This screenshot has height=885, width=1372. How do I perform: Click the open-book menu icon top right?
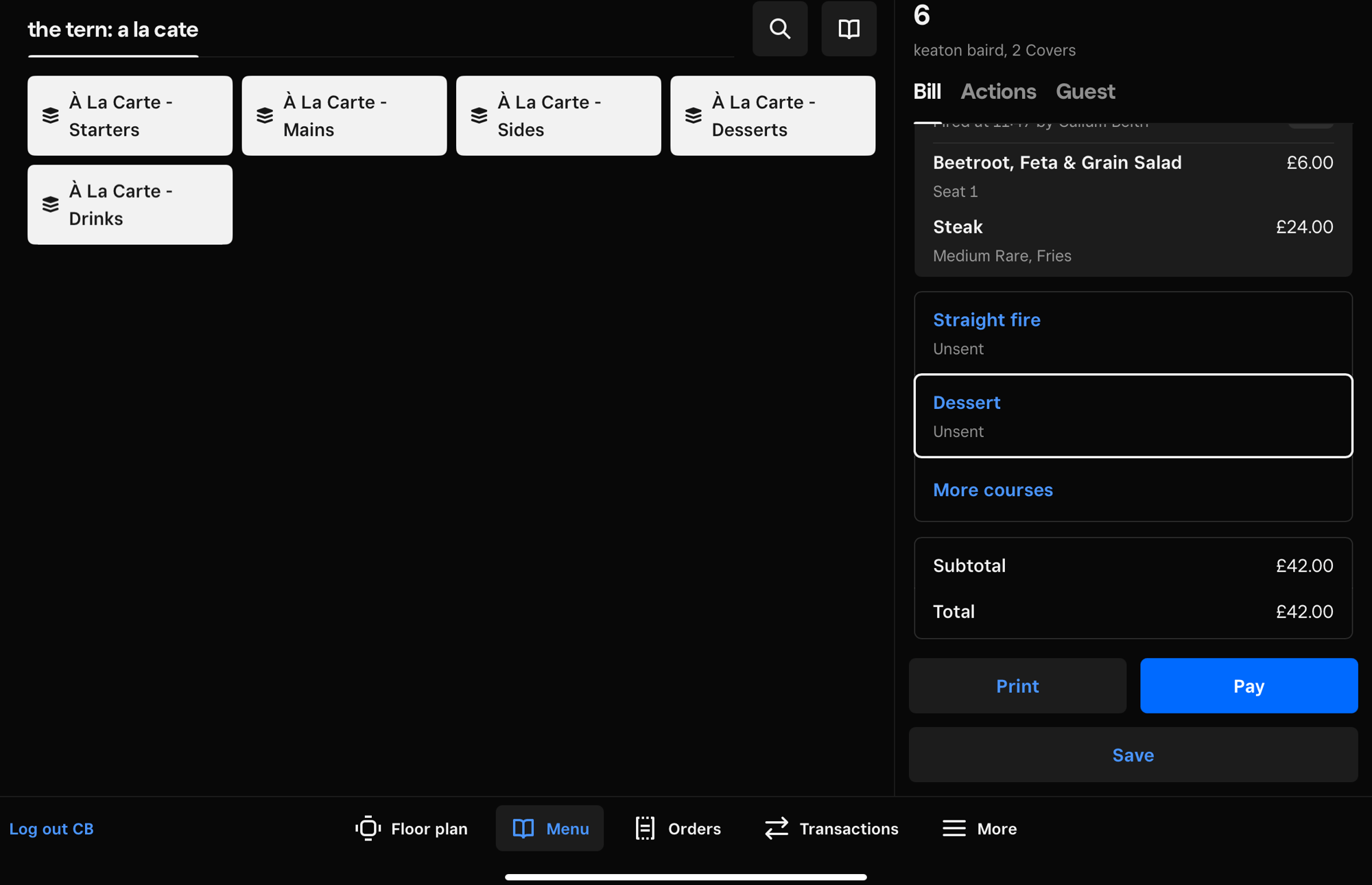[848, 29]
